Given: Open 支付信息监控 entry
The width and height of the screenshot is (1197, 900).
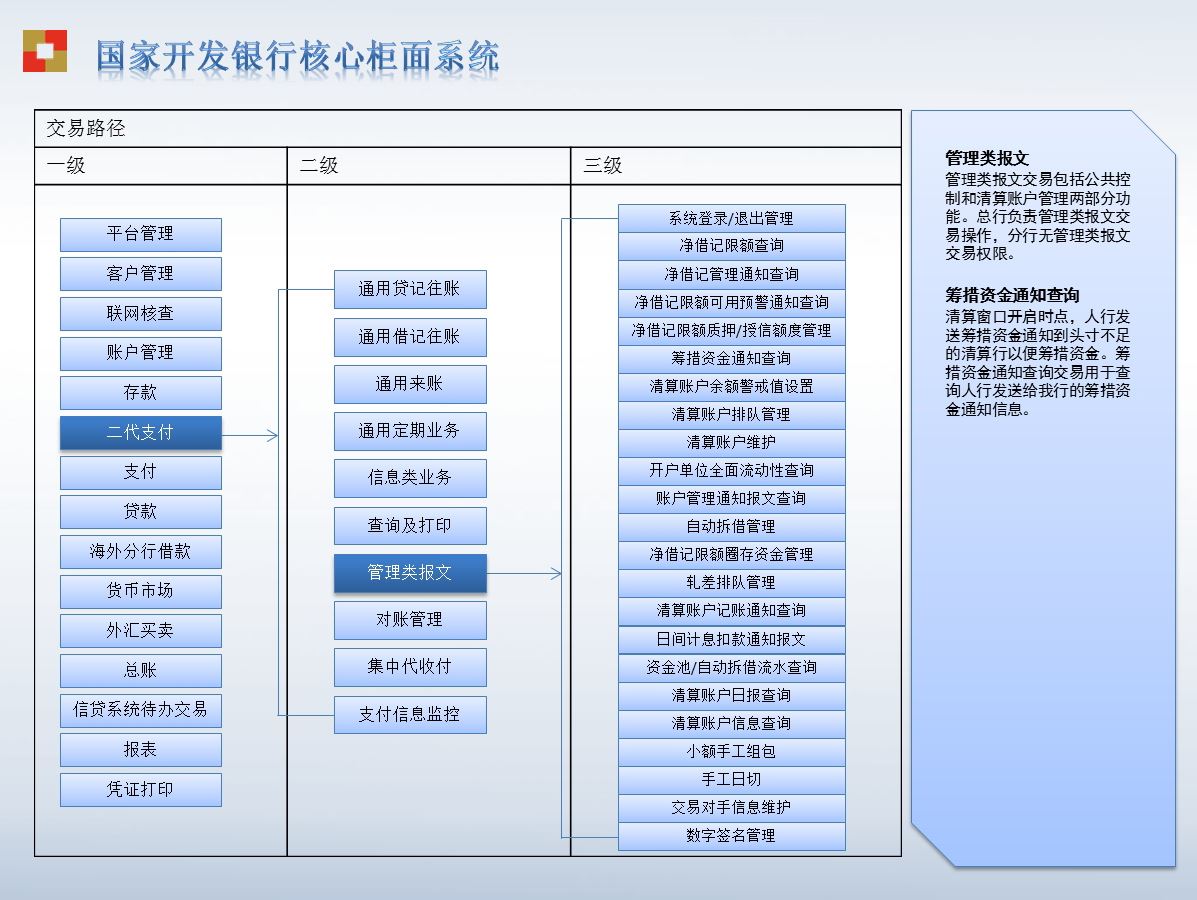Looking at the screenshot, I should pos(410,715).
